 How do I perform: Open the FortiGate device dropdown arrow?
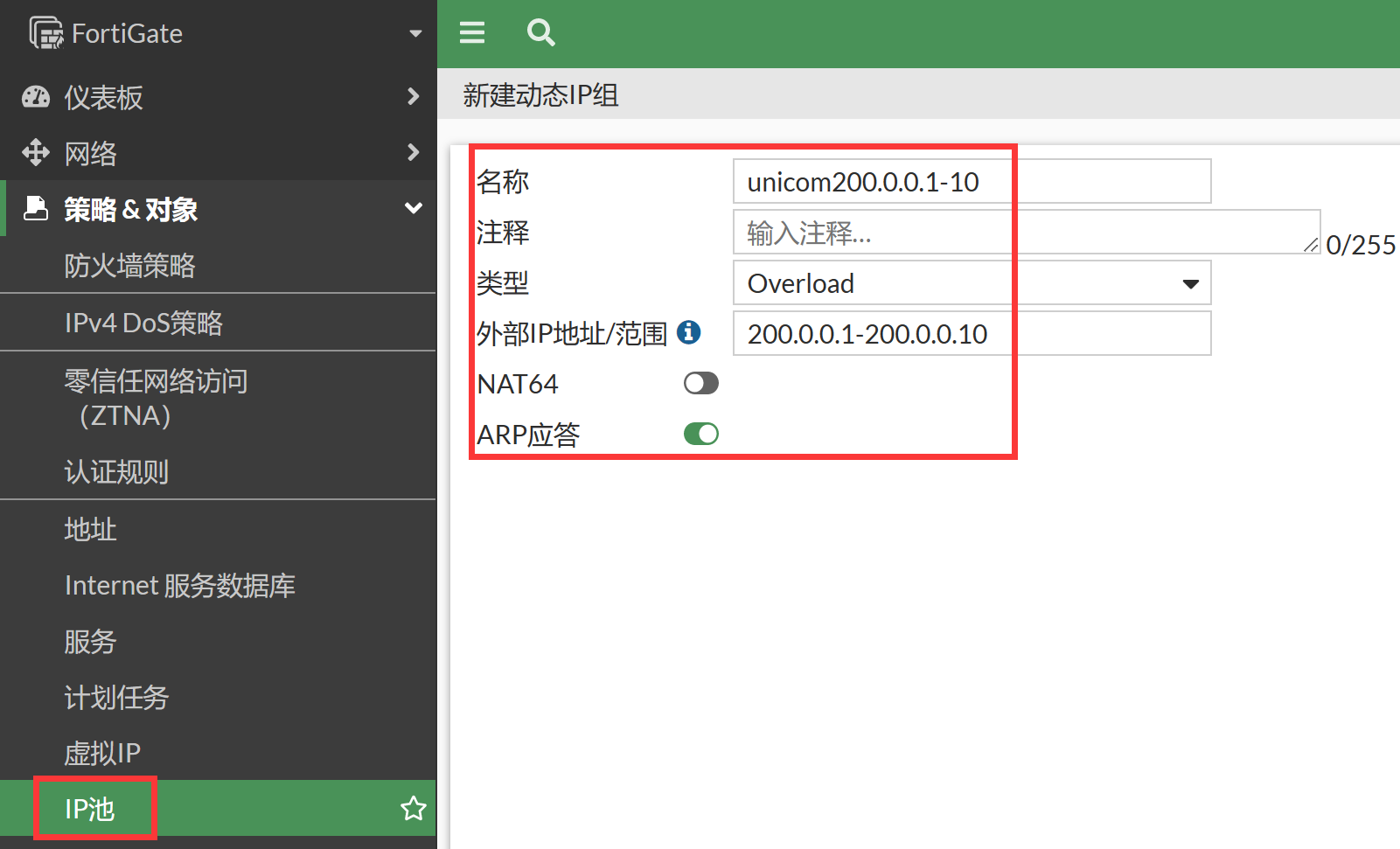(415, 34)
